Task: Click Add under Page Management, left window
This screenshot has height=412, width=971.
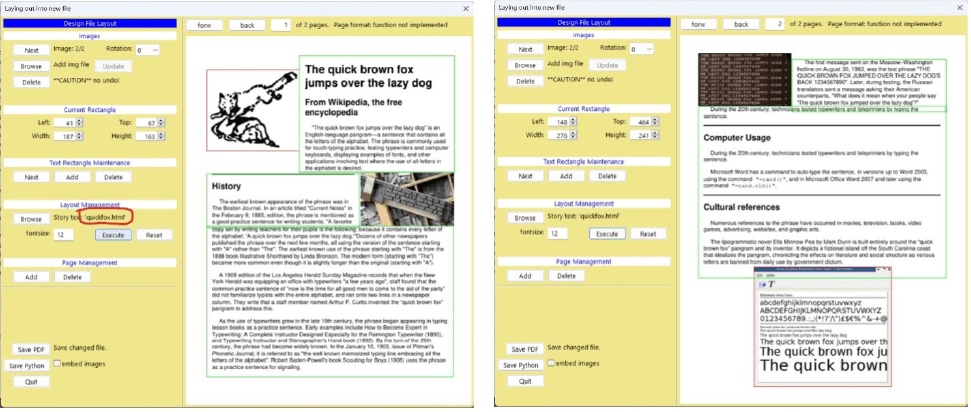Action: 32,277
